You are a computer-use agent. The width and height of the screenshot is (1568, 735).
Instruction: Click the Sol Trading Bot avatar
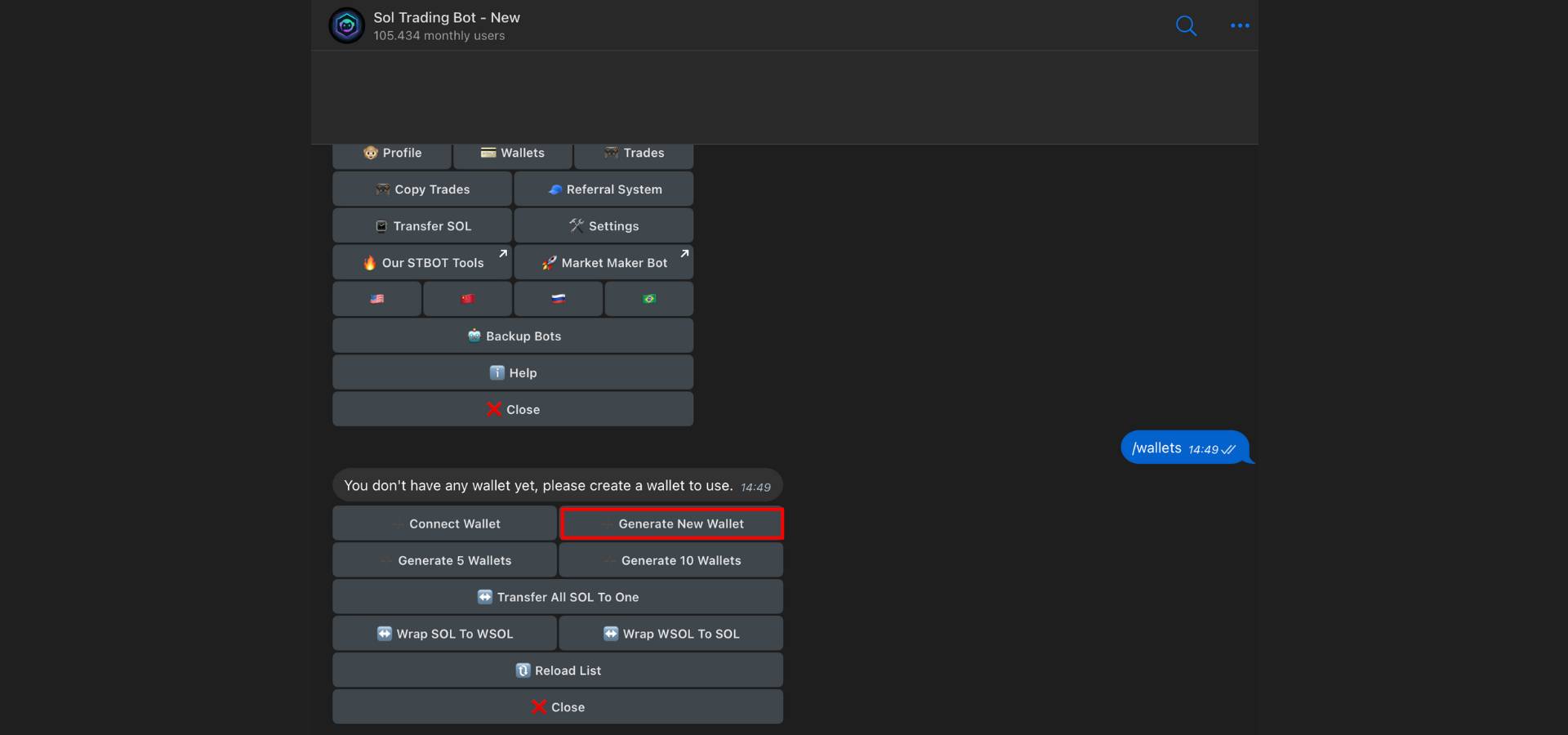pyautogui.click(x=346, y=25)
